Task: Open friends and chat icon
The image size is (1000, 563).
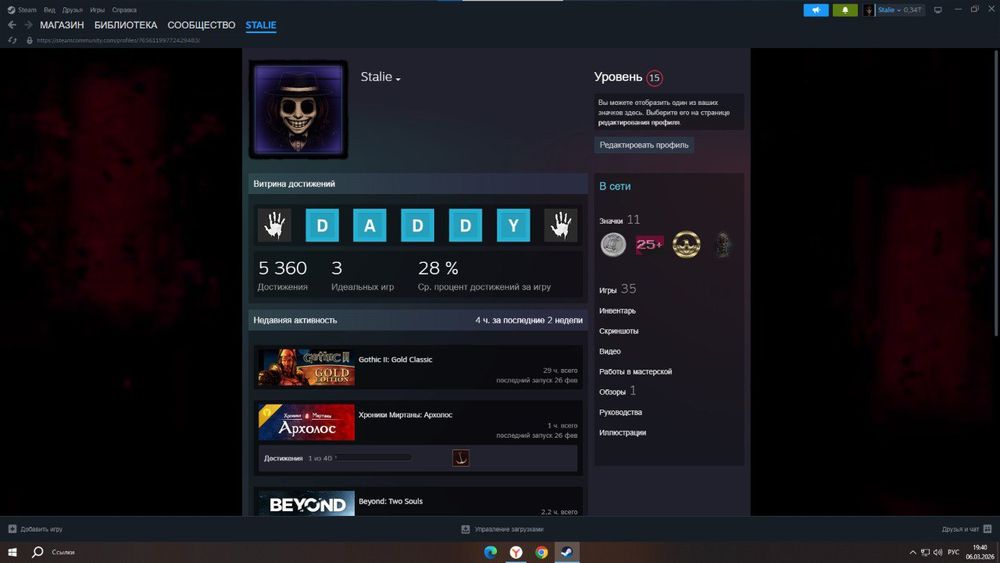Action: pyautogui.click(x=987, y=529)
